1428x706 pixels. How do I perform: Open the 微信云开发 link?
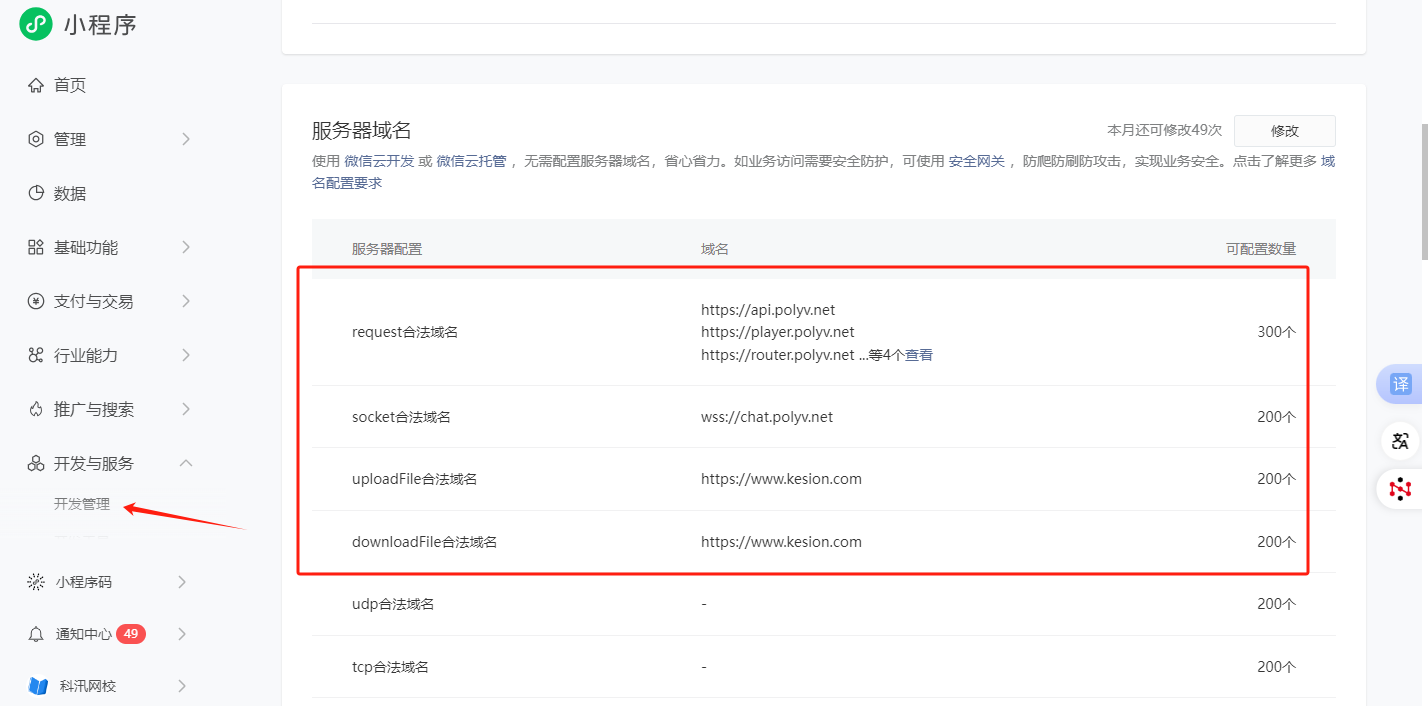[379, 161]
